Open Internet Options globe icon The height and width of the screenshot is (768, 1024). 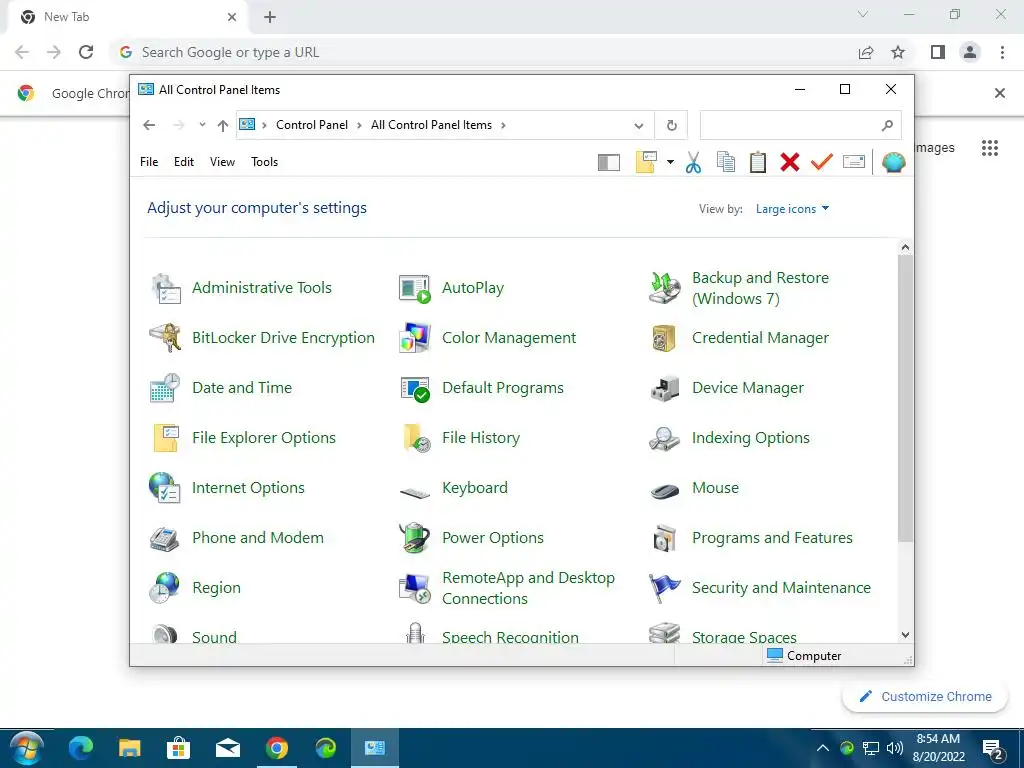point(165,488)
